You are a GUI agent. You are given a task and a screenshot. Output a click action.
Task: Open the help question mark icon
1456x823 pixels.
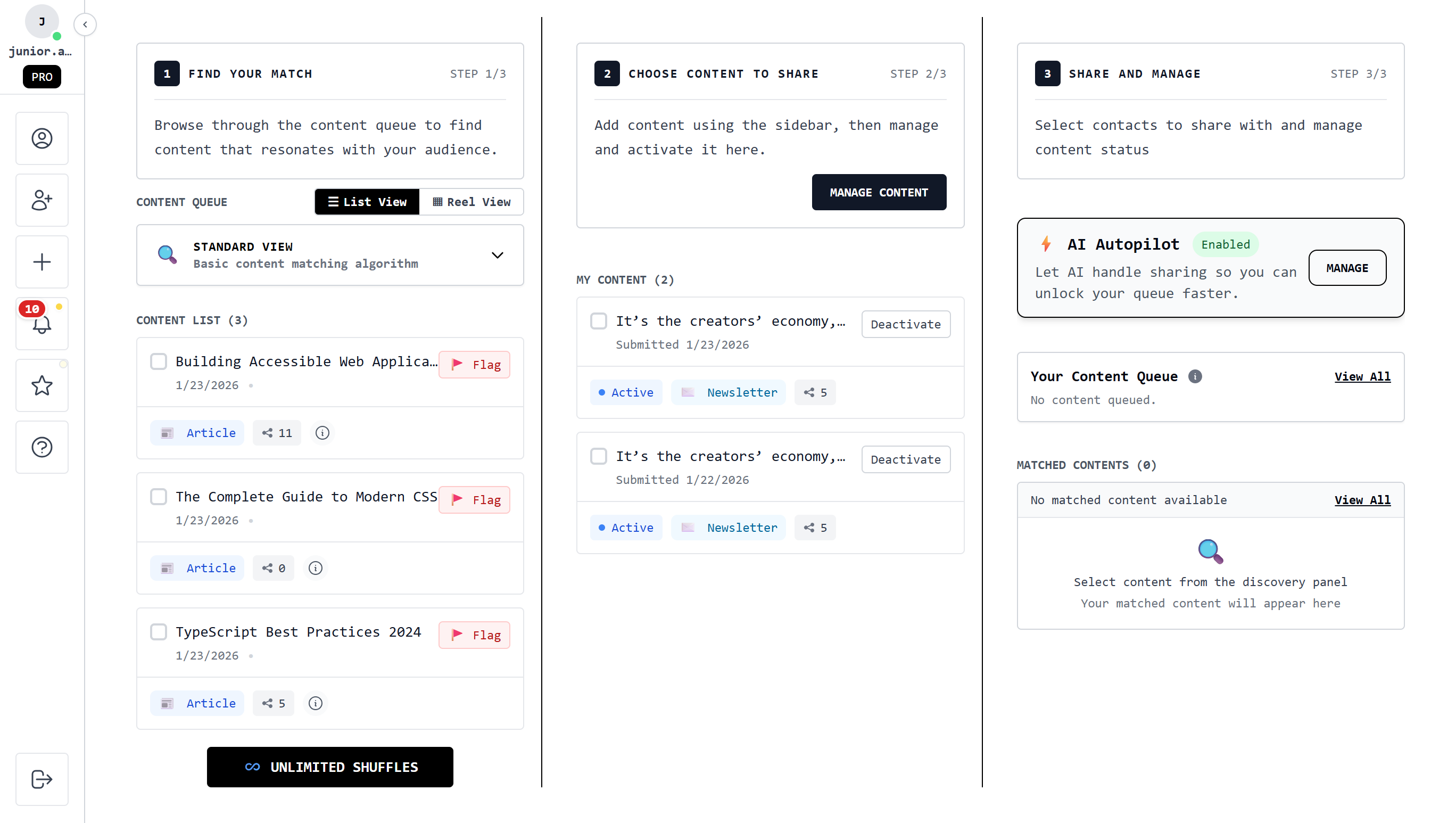[x=42, y=447]
